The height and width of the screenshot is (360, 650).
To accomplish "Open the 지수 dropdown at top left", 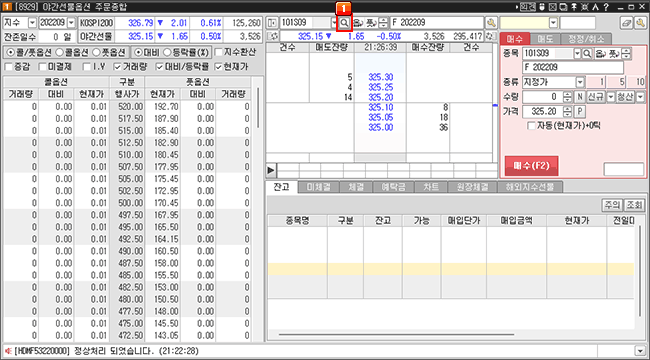I will (x=32, y=22).
